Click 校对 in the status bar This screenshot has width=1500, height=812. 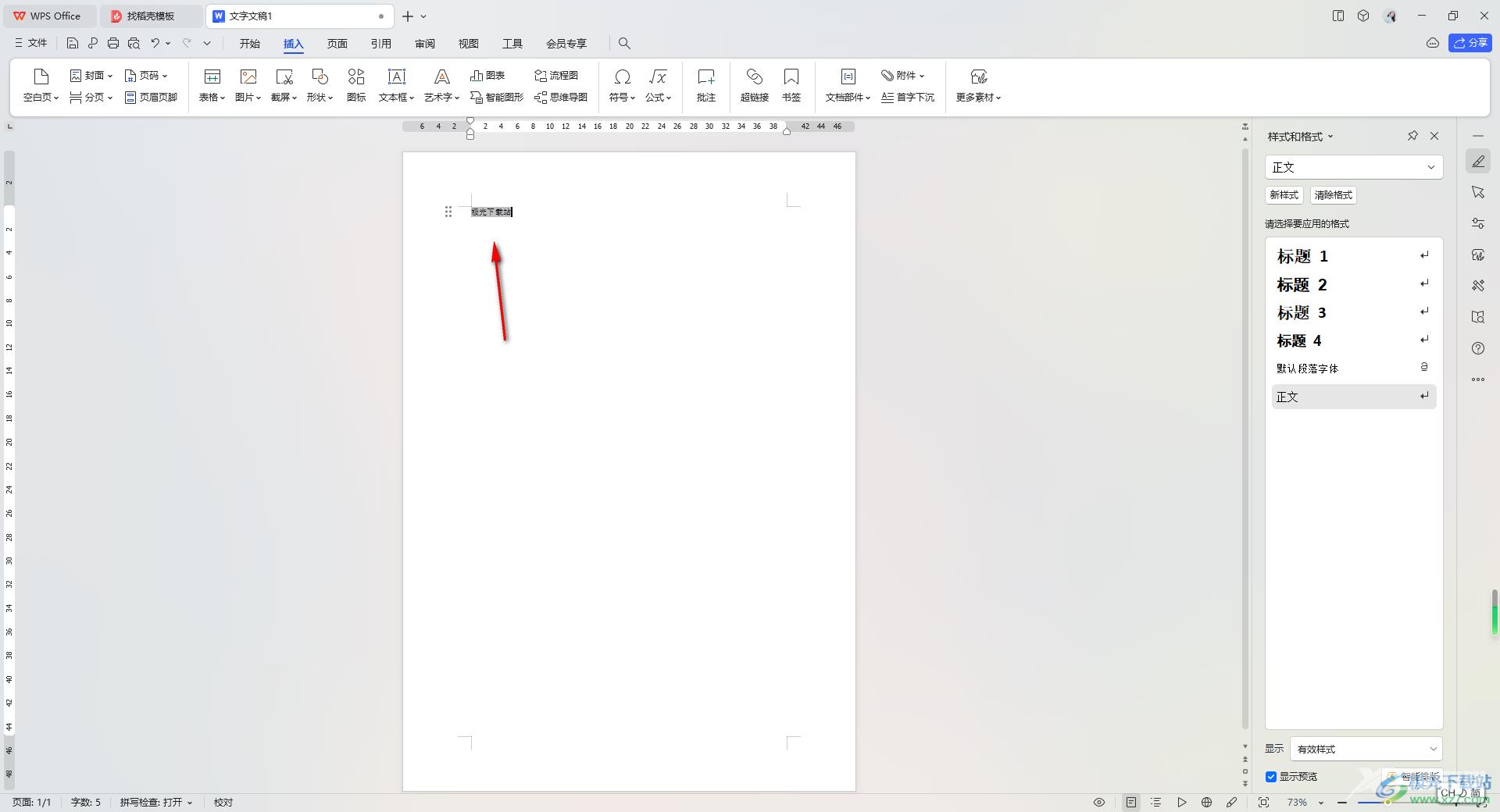click(x=223, y=803)
